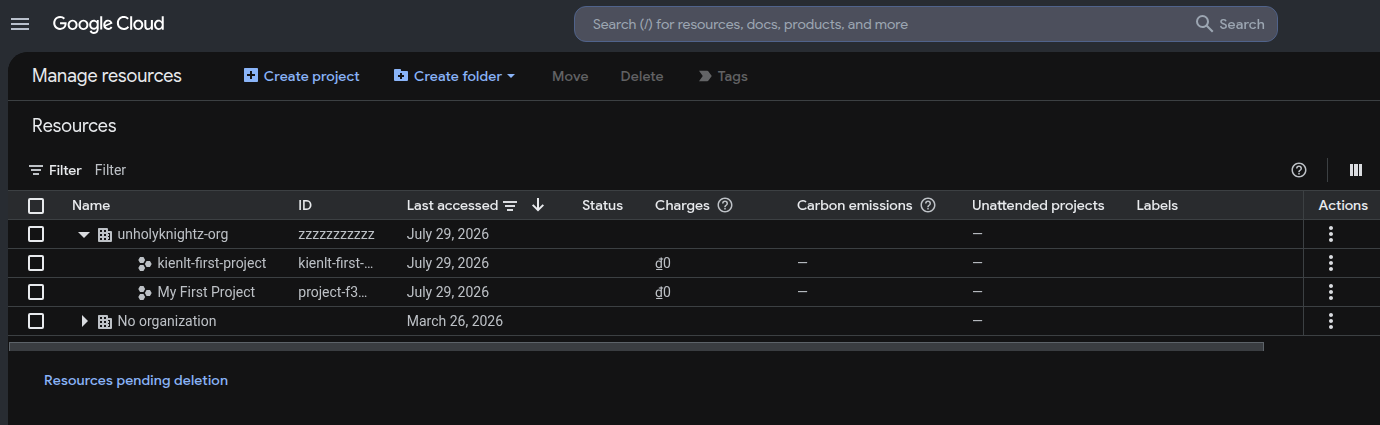
Task: Click the kienlt-first-project project icon
Action: point(145,264)
